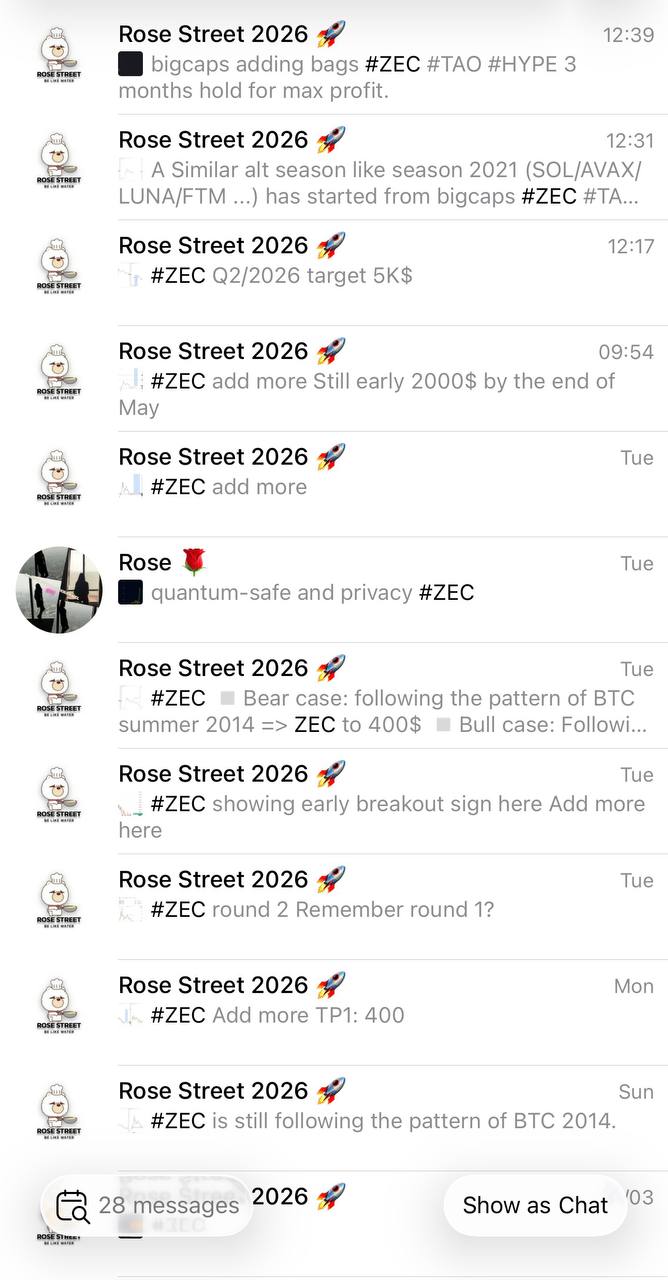This screenshot has height=1280, width=668.
Task: Tap Rose profile photo avatar
Action: (59, 590)
